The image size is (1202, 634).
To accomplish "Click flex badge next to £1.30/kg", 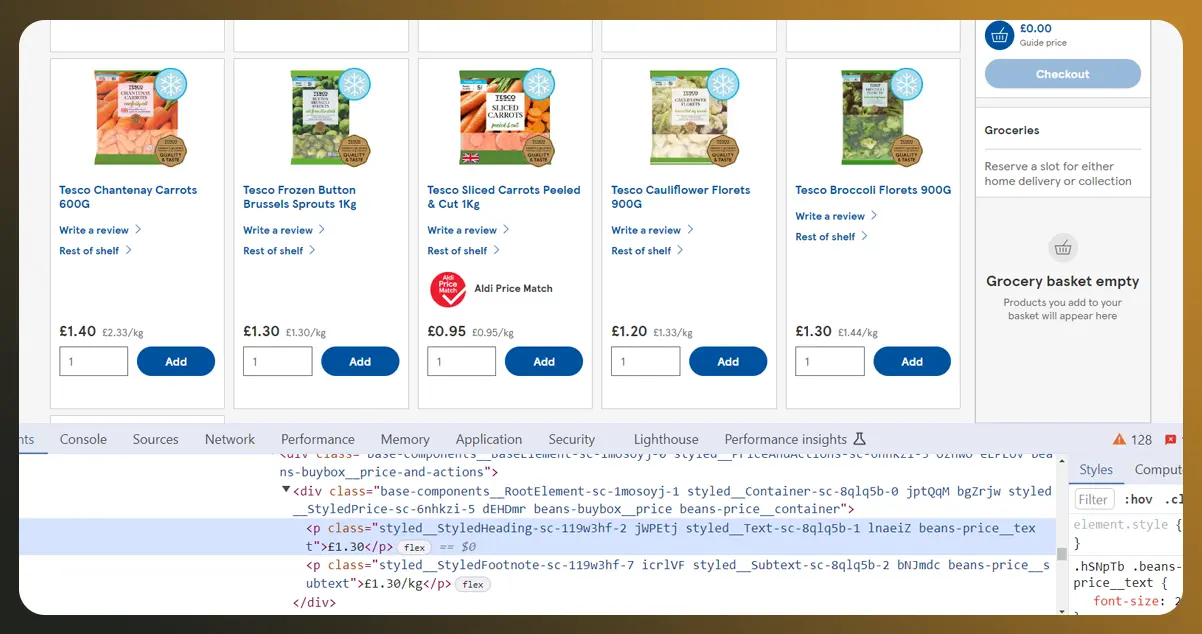I will (x=473, y=584).
